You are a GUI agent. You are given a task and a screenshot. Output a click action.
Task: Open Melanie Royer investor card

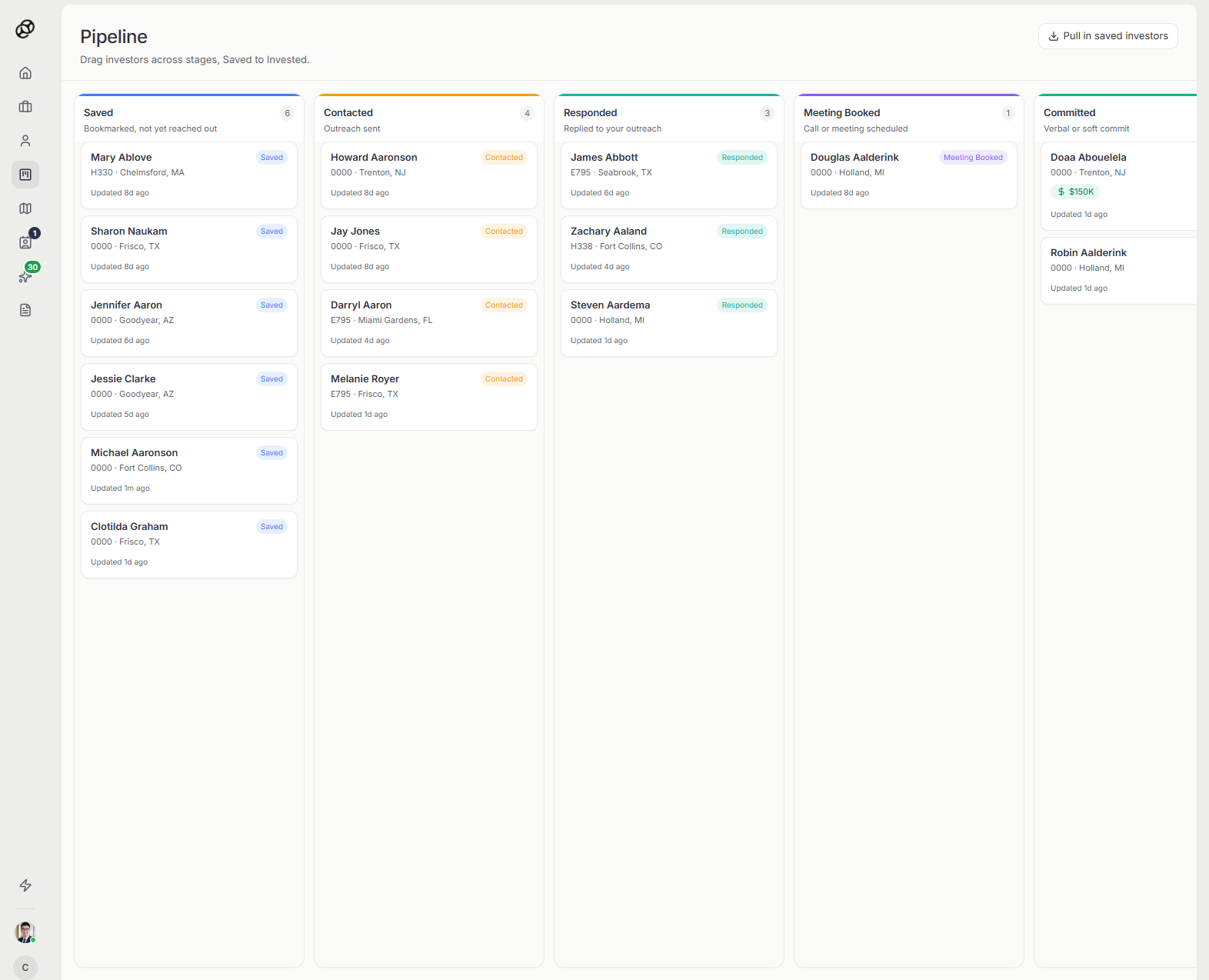tap(429, 397)
